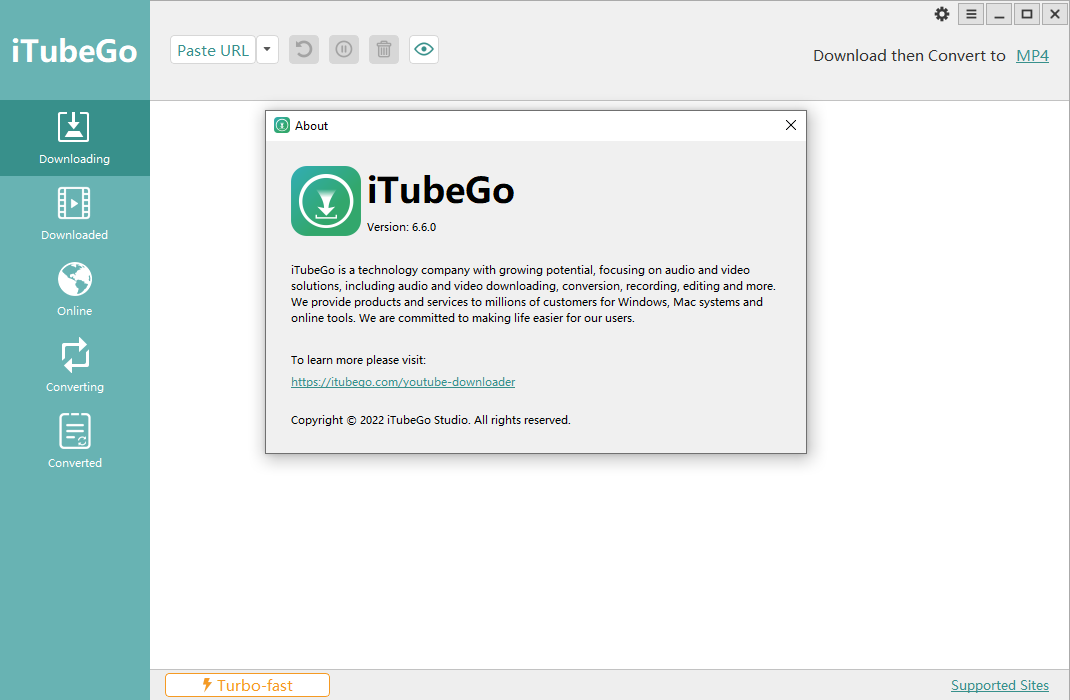Change output format via MP4 link

click(1032, 56)
